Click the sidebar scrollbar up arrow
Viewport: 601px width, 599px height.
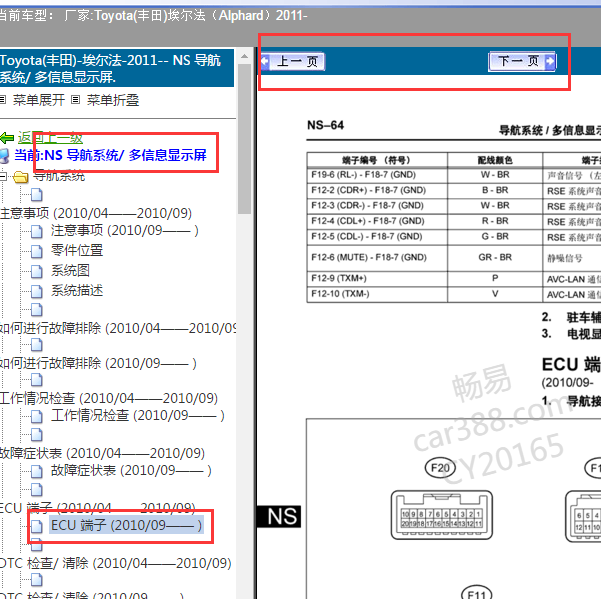[x=244, y=57]
